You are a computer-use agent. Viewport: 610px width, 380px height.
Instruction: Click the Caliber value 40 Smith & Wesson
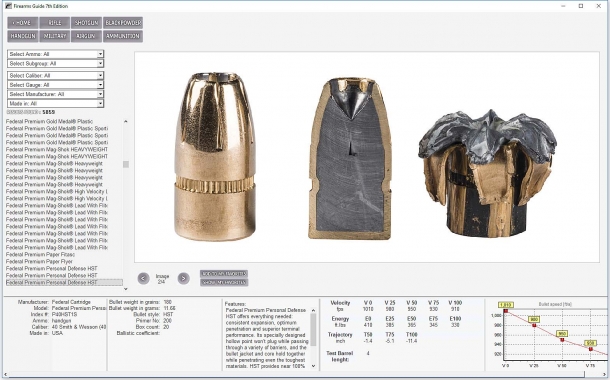(x=79, y=327)
